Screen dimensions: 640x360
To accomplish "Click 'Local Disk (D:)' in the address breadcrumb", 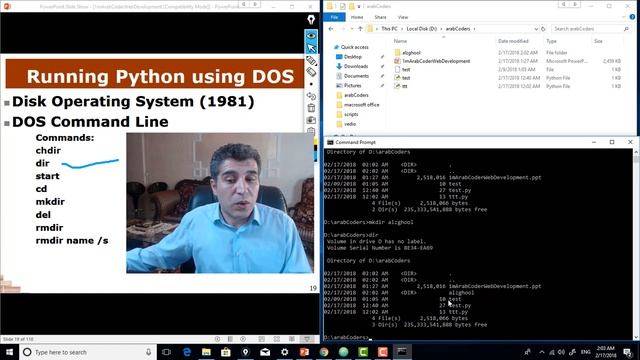I will pyautogui.click(x=422, y=29).
